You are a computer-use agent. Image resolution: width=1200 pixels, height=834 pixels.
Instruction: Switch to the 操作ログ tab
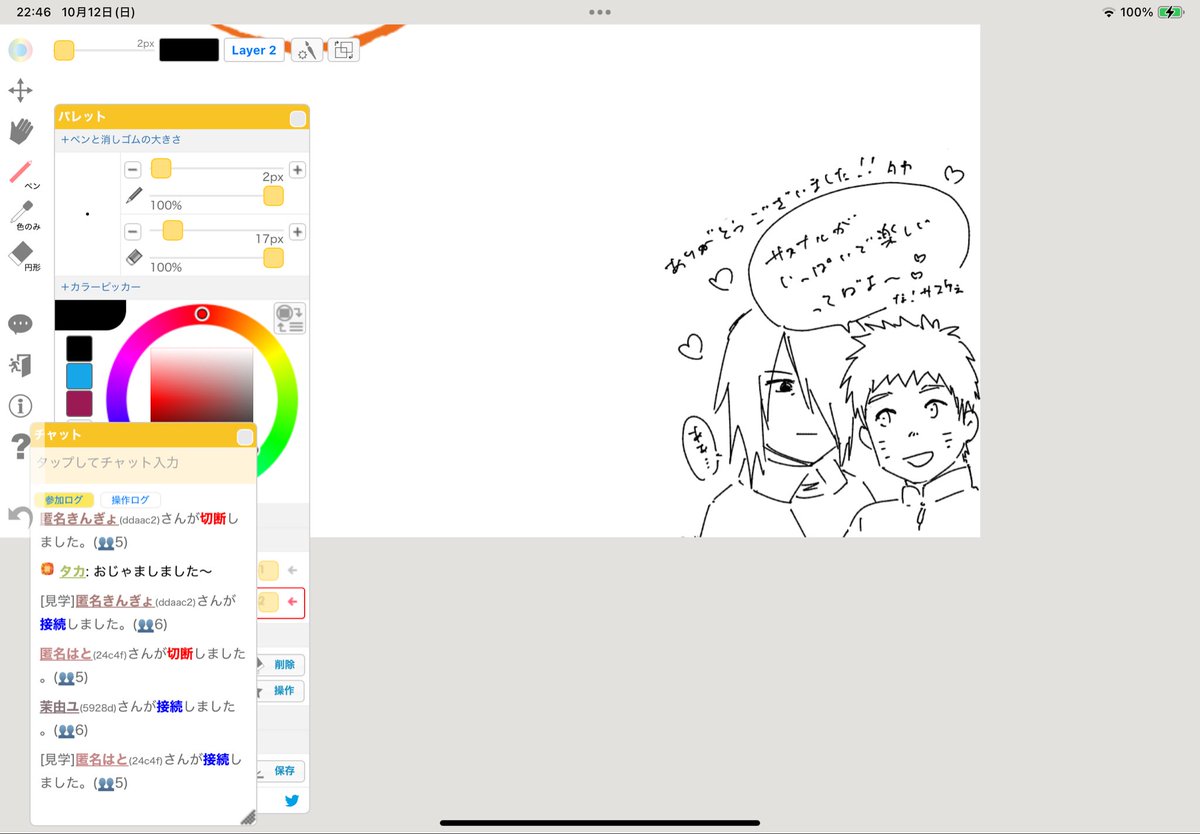pos(131,500)
